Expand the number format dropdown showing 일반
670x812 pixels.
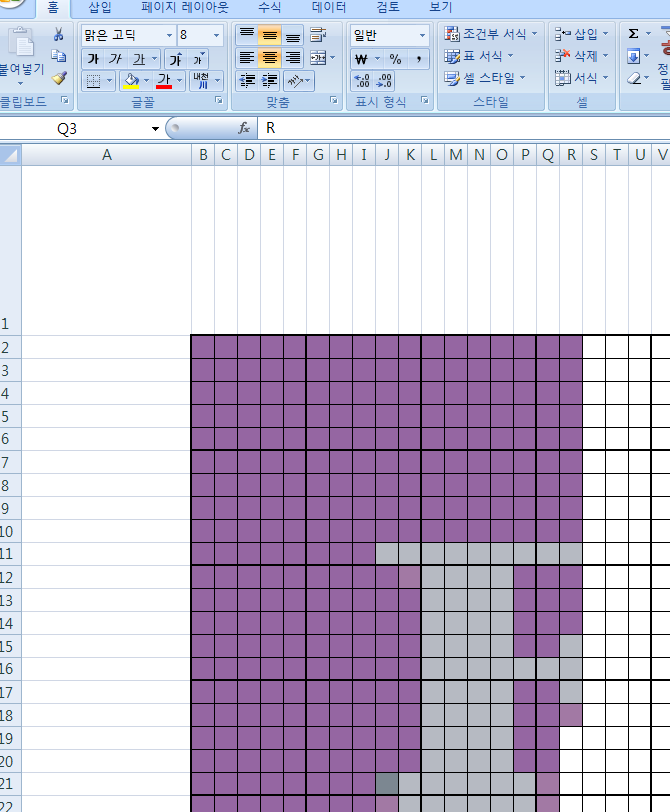click(422, 35)
